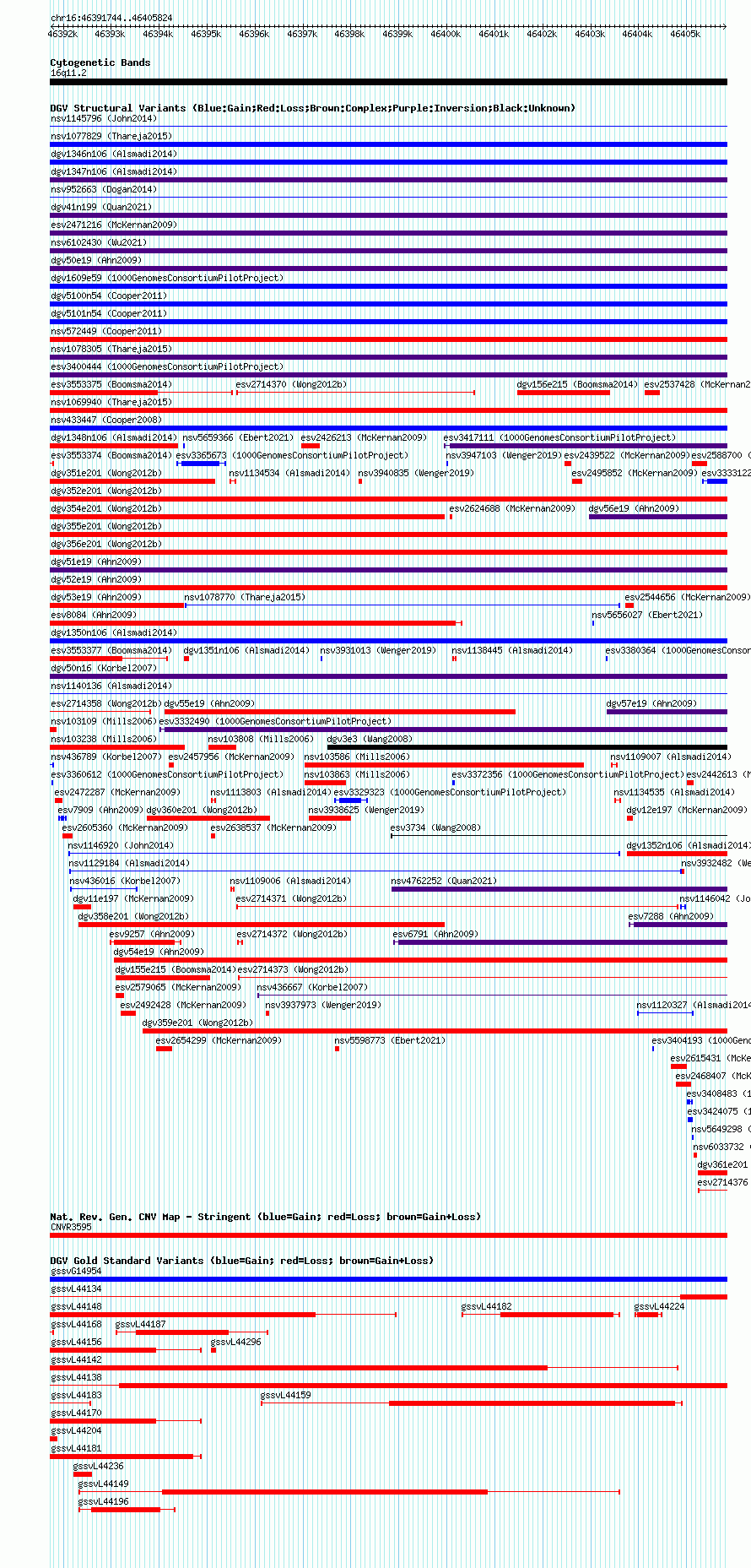Select the esv6791 (Ahn2009) label
751x1568 pixels.
pos(435,934)
